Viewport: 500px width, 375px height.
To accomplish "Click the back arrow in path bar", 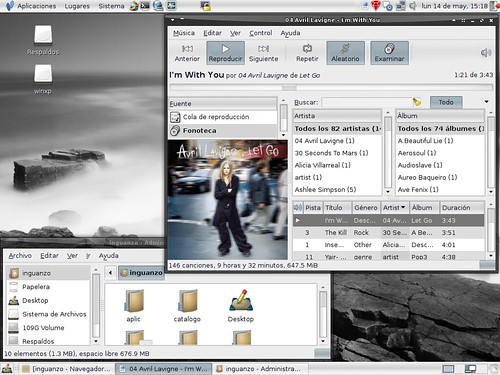I will point(110,273).
